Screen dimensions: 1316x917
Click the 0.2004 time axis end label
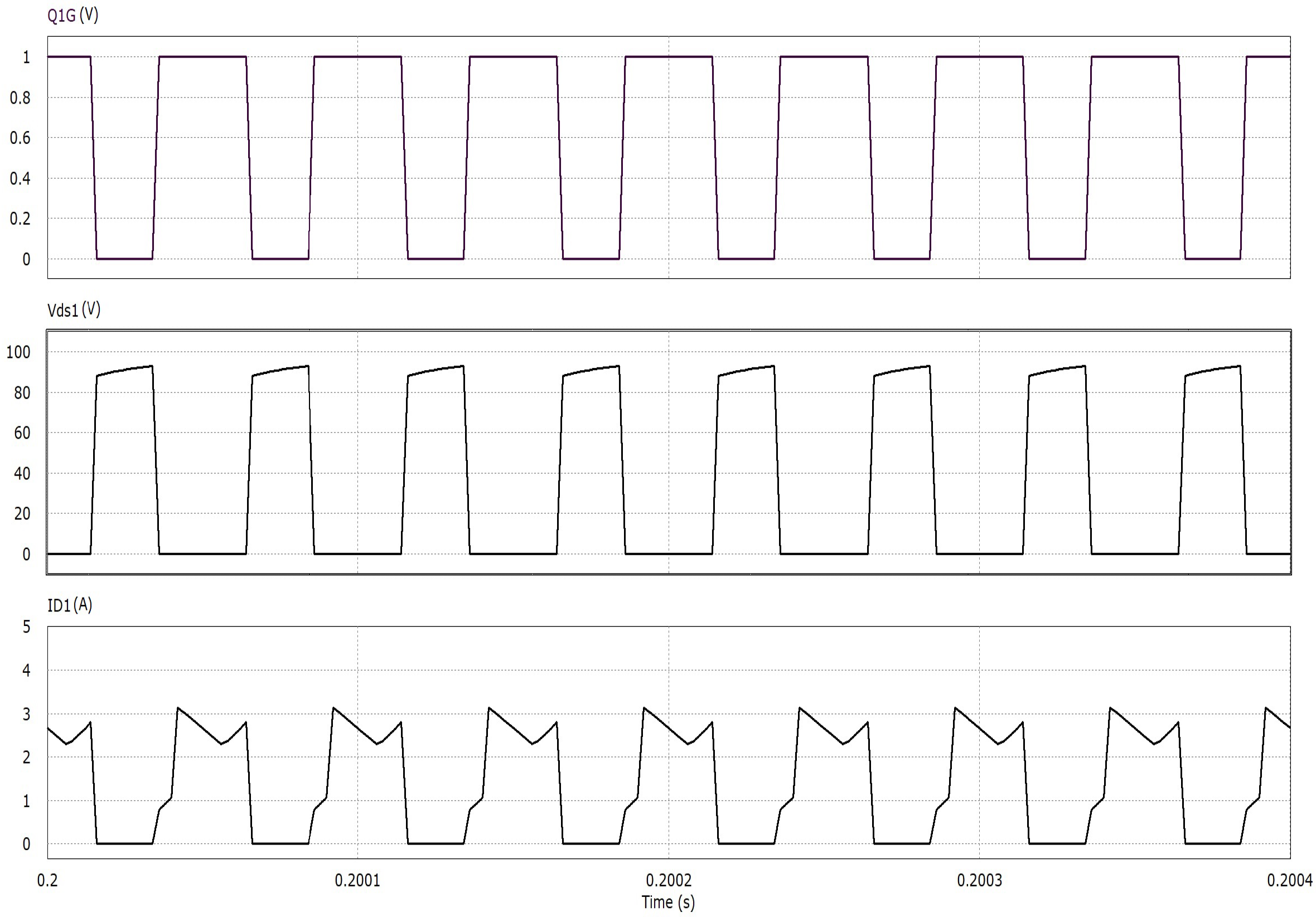1289,880
